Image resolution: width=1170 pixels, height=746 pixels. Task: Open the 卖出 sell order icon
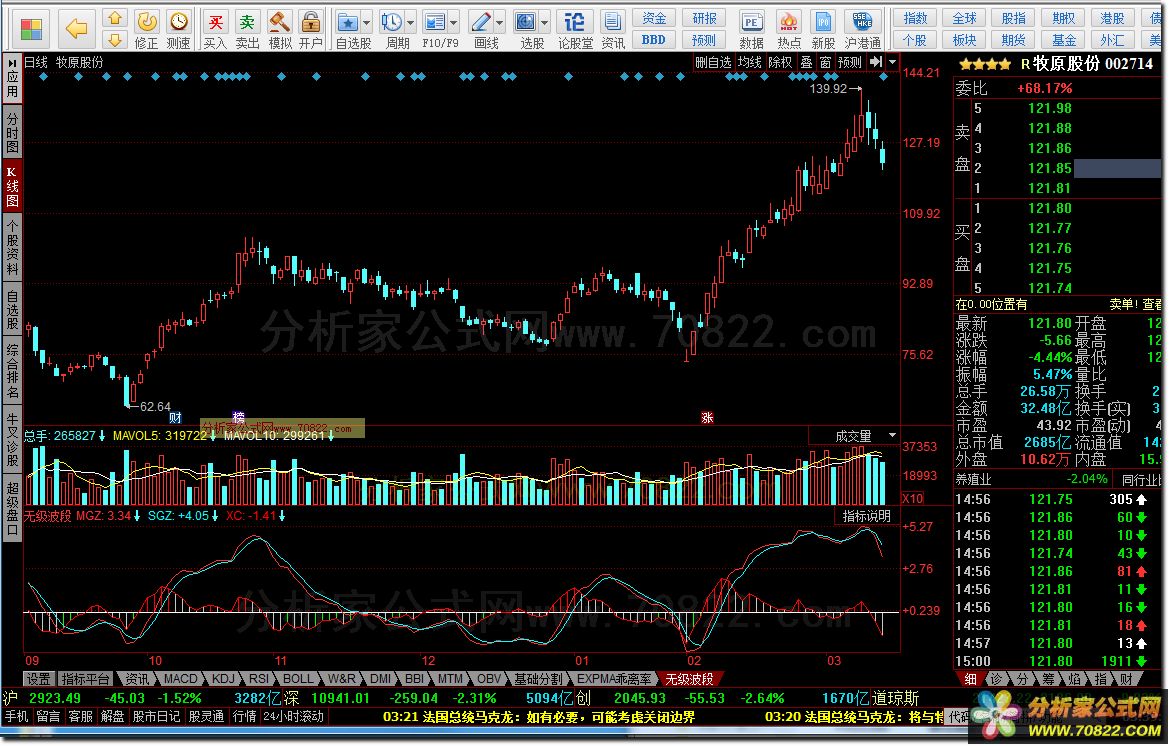coord(247,30)
